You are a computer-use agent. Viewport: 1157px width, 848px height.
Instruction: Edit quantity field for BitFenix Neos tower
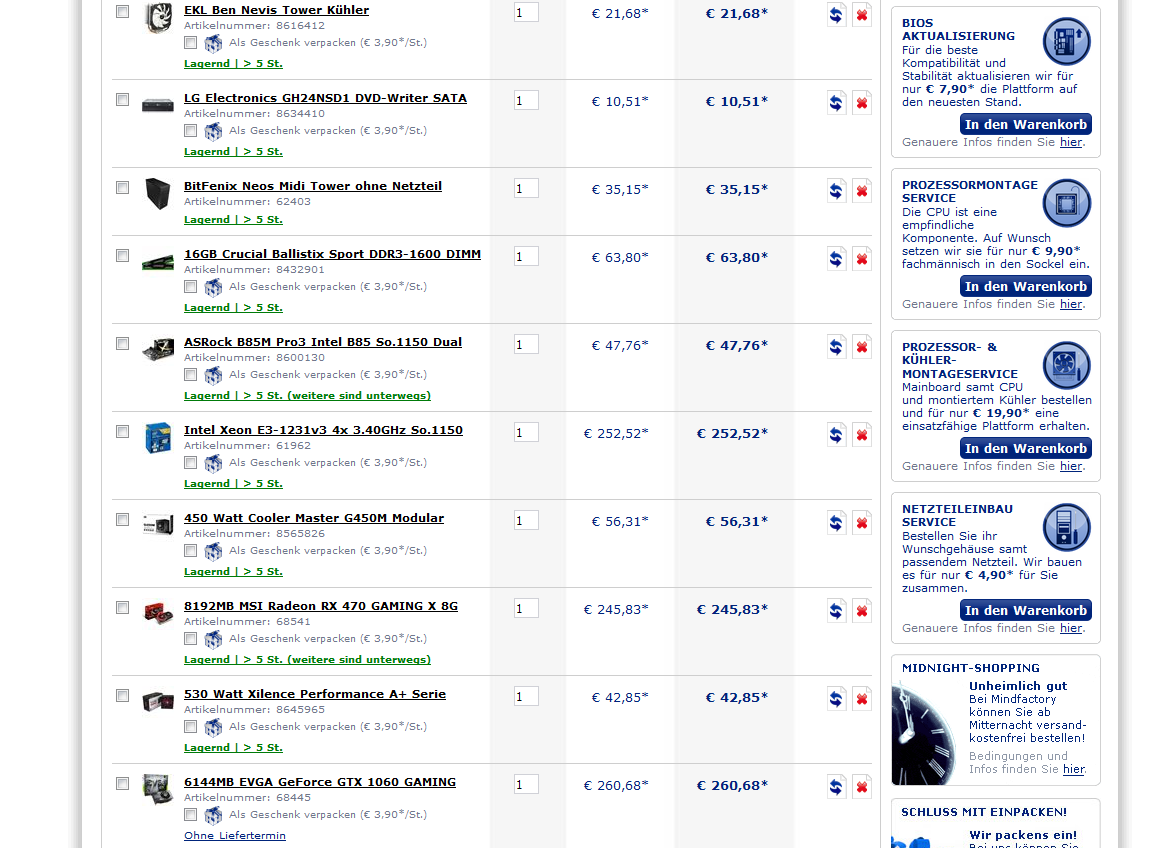[x=526, y=188]
